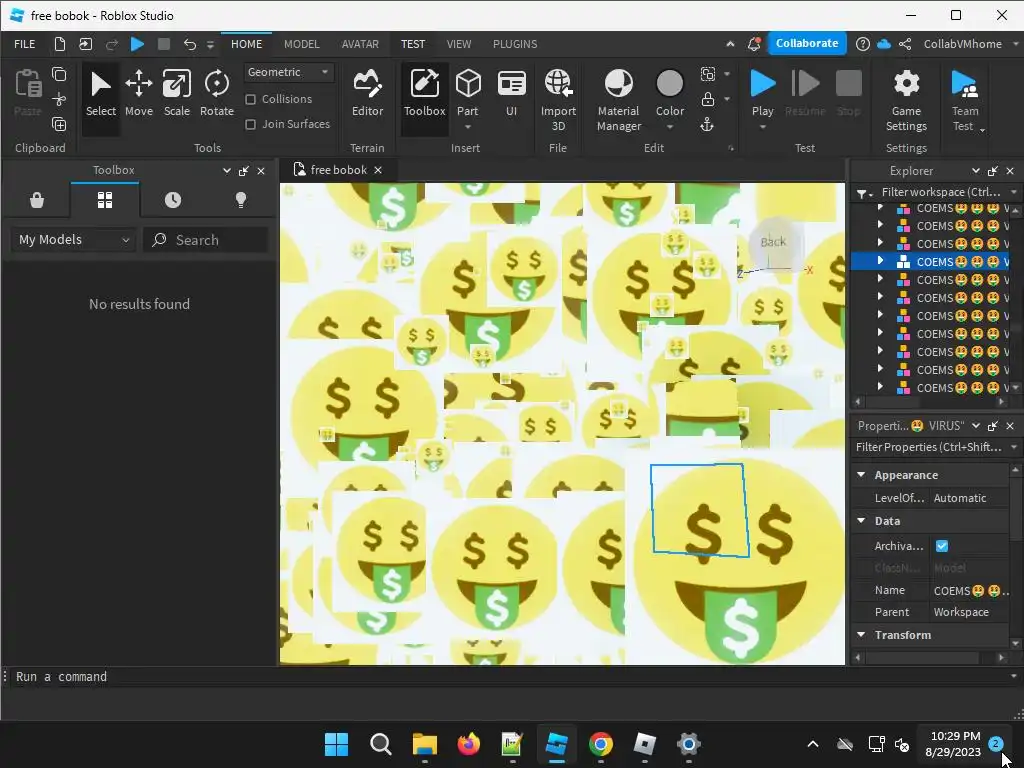Viewport: 1024px width, 768px height.
Task: Open Toolbox Marketplace bag tab
Action: (x=37, y=200)
